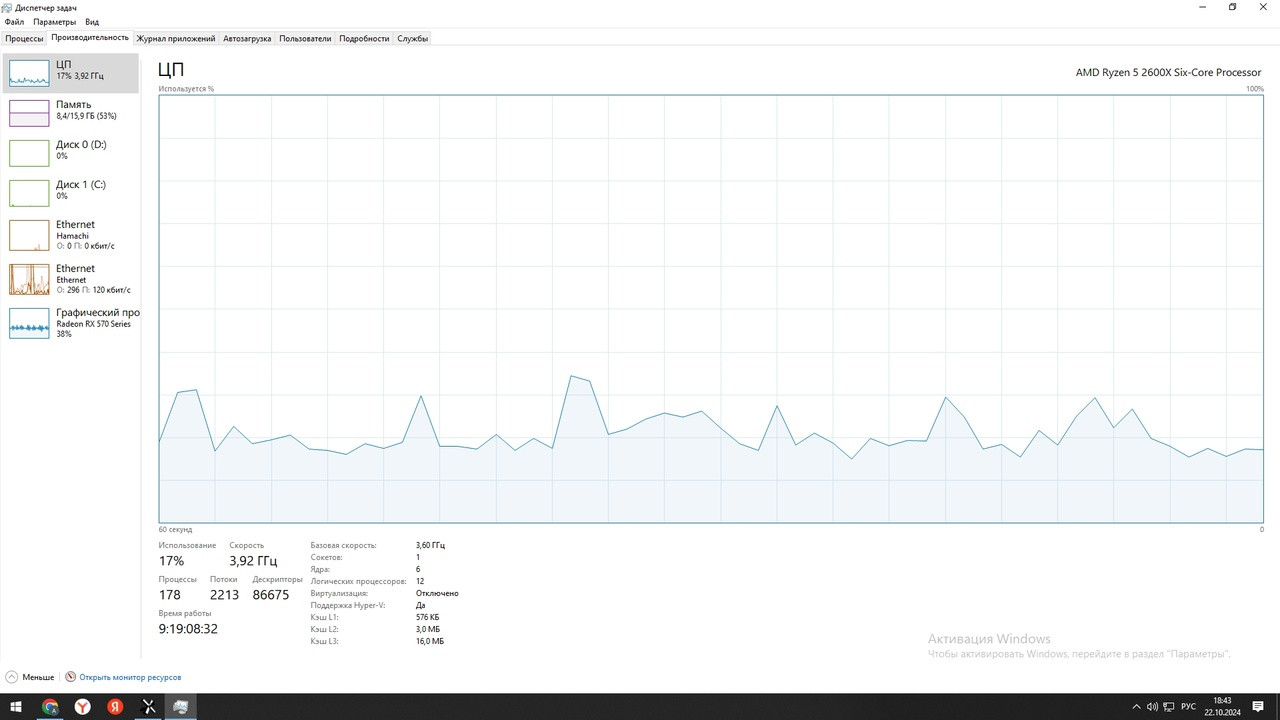Switch the РУС input language indicator
1280x720 pixels.
pos(1188,706)
